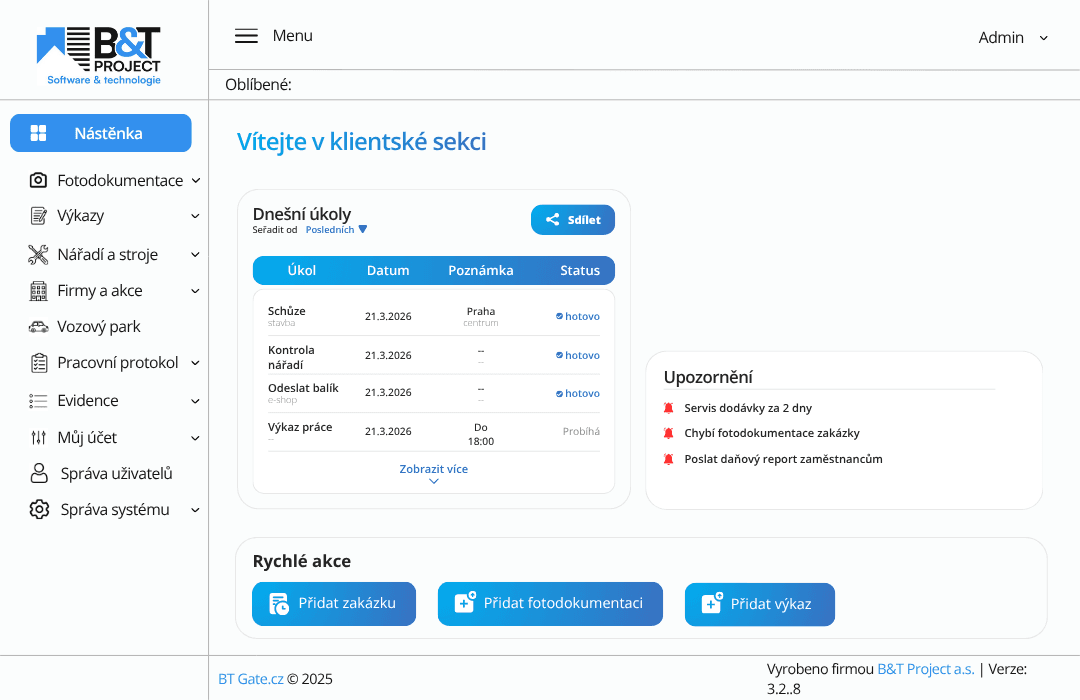
Task: Select Nástěnka in the sidebar
Action: pos(100,132)
